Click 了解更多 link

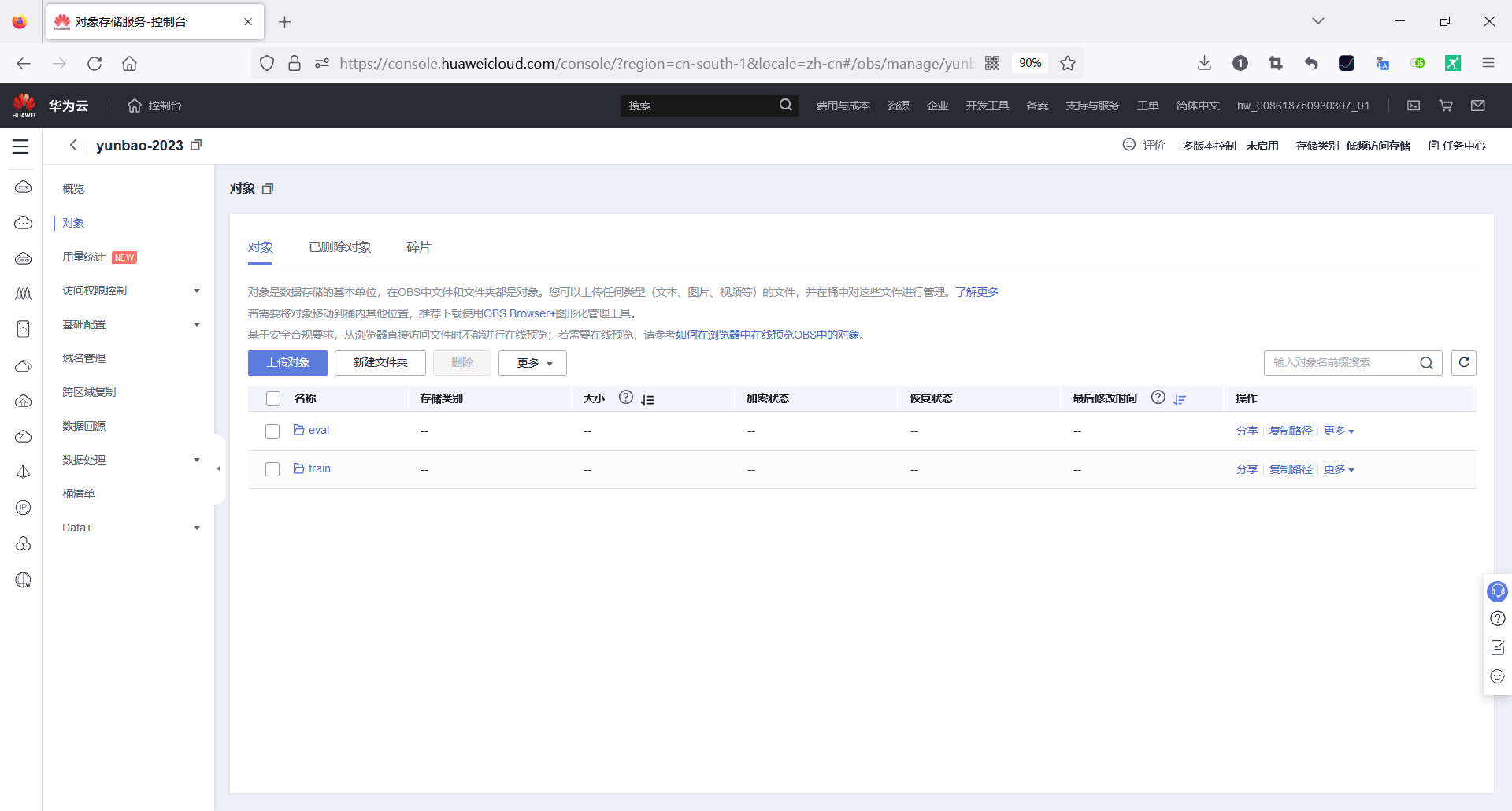(977, 292)
